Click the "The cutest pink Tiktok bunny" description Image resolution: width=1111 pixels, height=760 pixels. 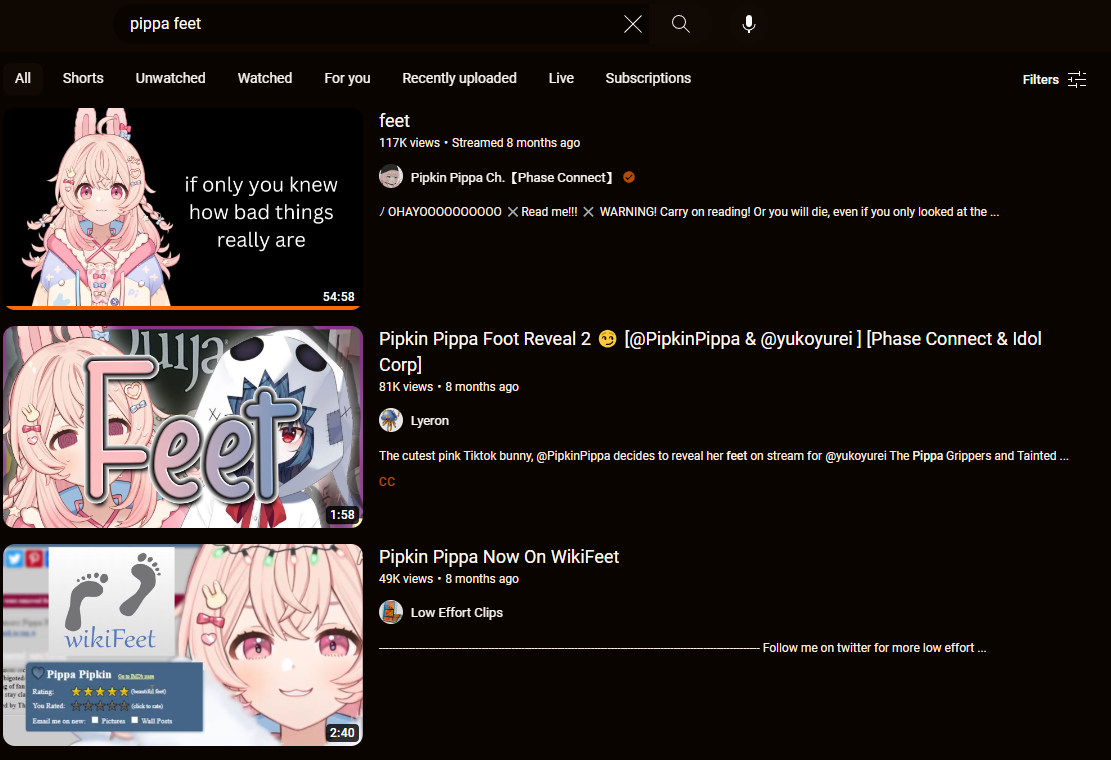[724, 456]
